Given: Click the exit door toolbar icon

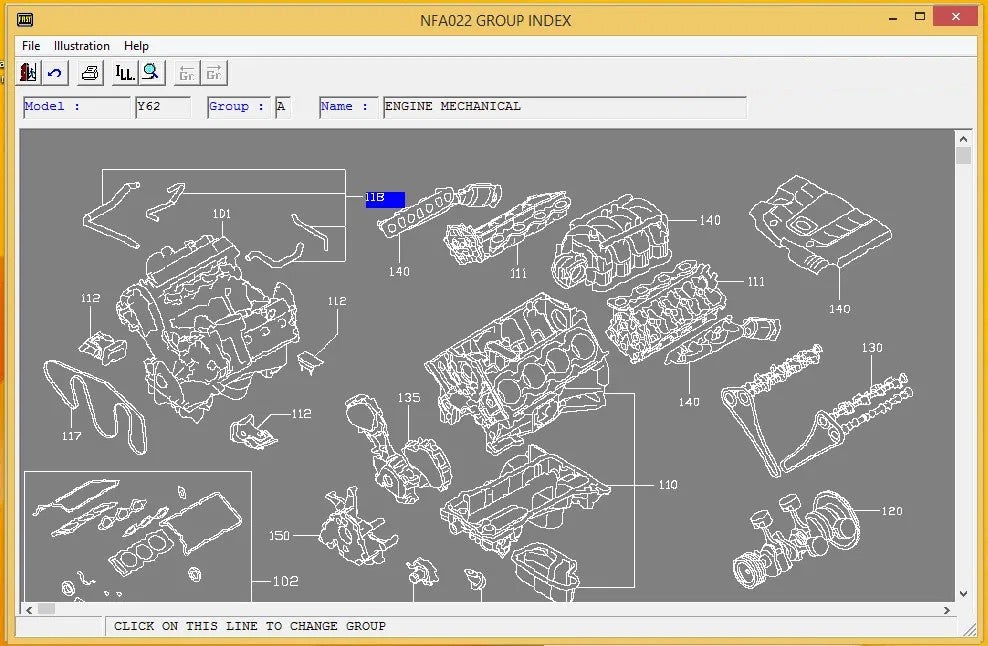Looking at the screenshot, I should [x=27, y=72].
